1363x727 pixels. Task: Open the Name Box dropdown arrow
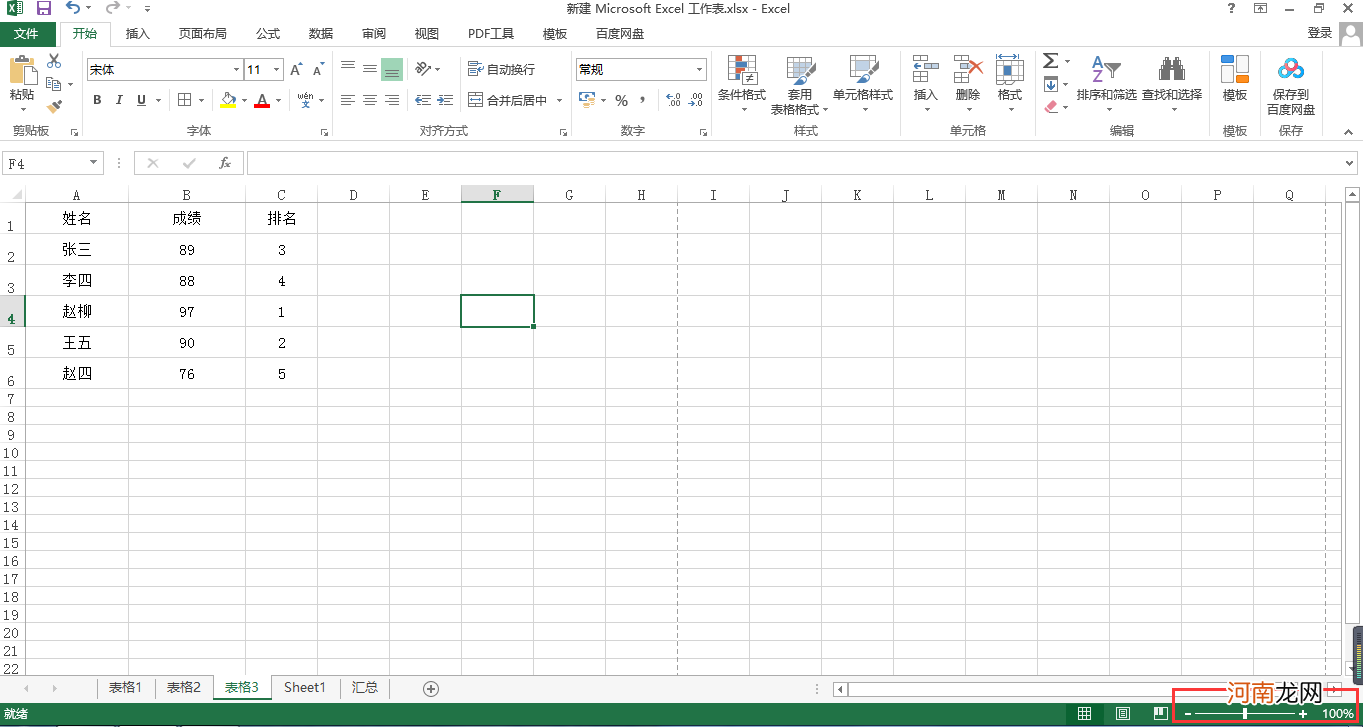(x=94, y=163)
